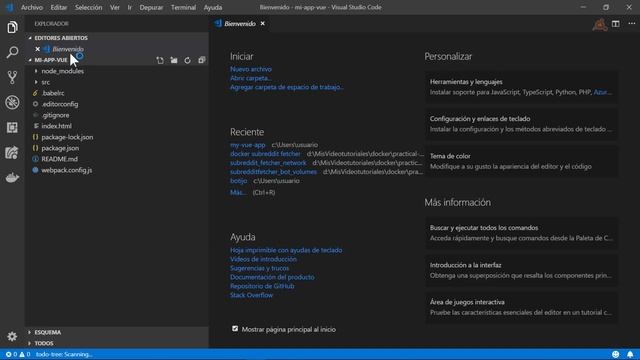The image size is (640, 360).
Task: Open the Search view in activity bar
Action: tap(12, 52)
